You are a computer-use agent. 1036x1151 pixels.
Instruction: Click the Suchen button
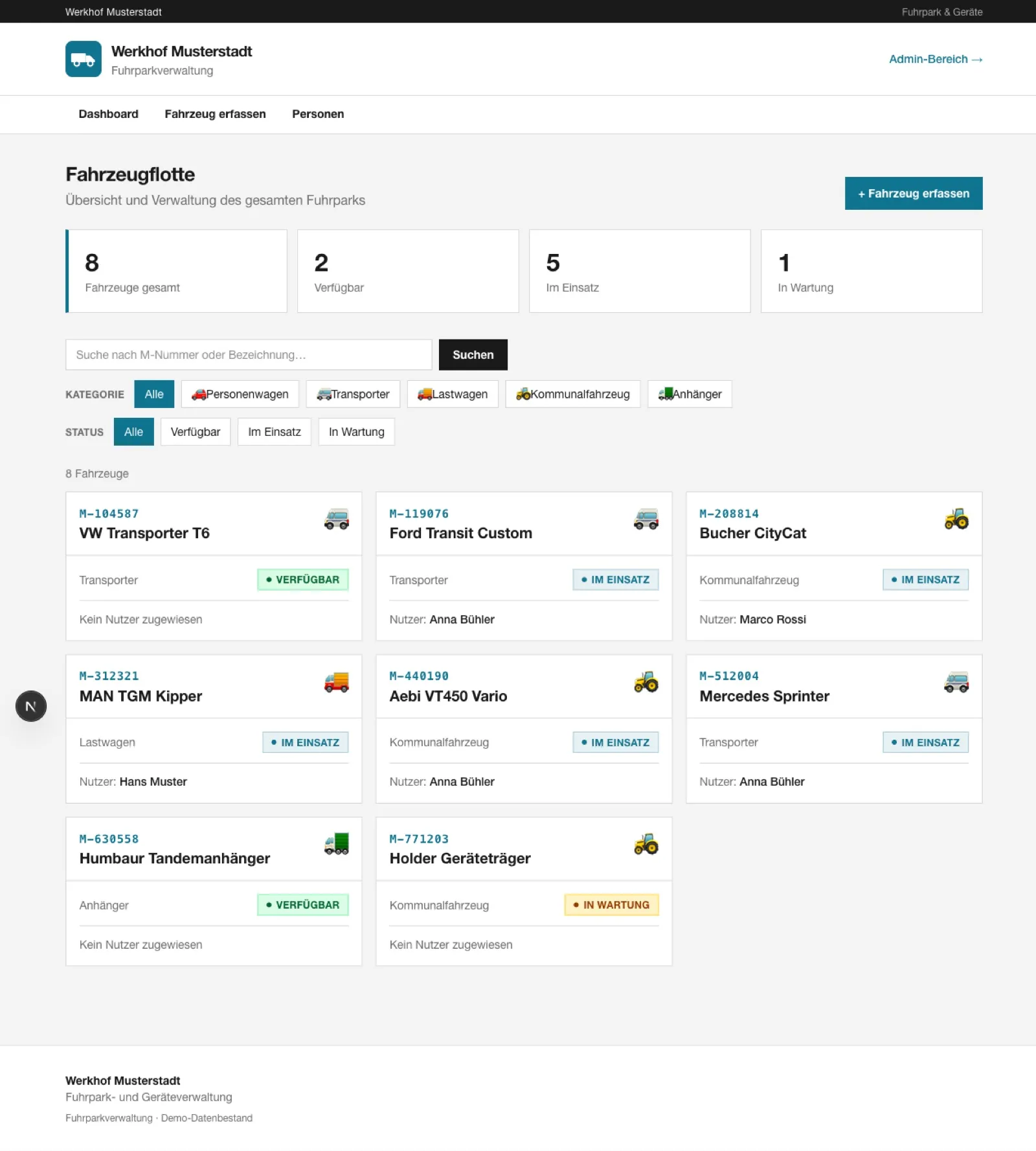(x=473, y=355)
